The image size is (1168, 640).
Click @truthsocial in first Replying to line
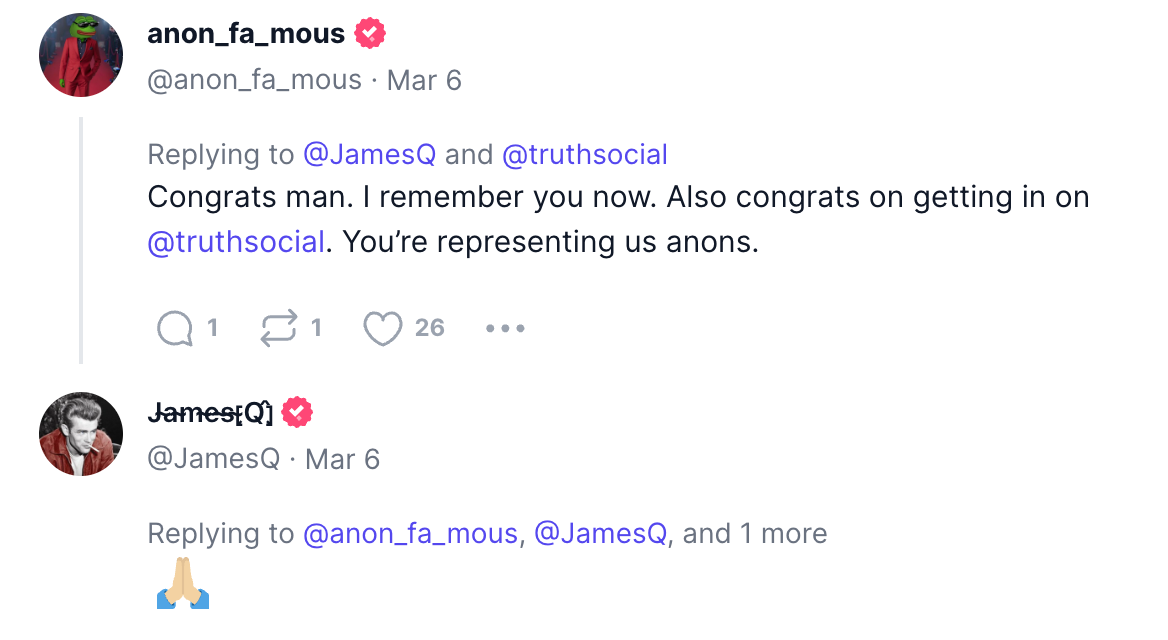click(x=584, y=155)
